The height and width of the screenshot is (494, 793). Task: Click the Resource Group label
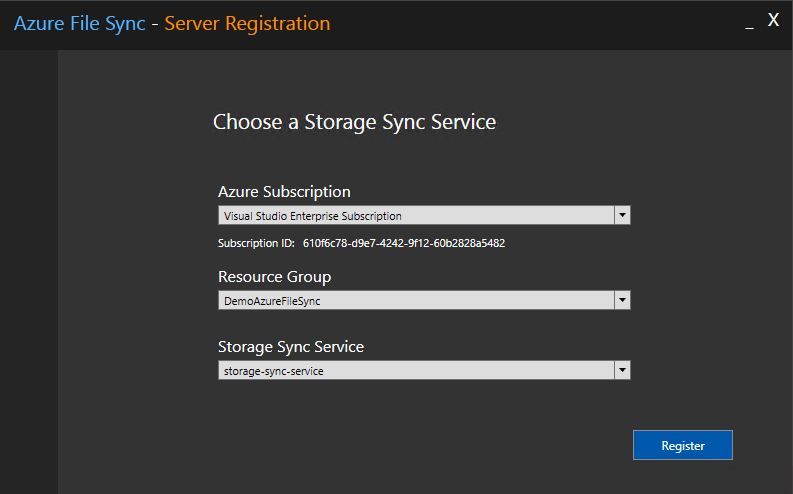pos(274,276)
